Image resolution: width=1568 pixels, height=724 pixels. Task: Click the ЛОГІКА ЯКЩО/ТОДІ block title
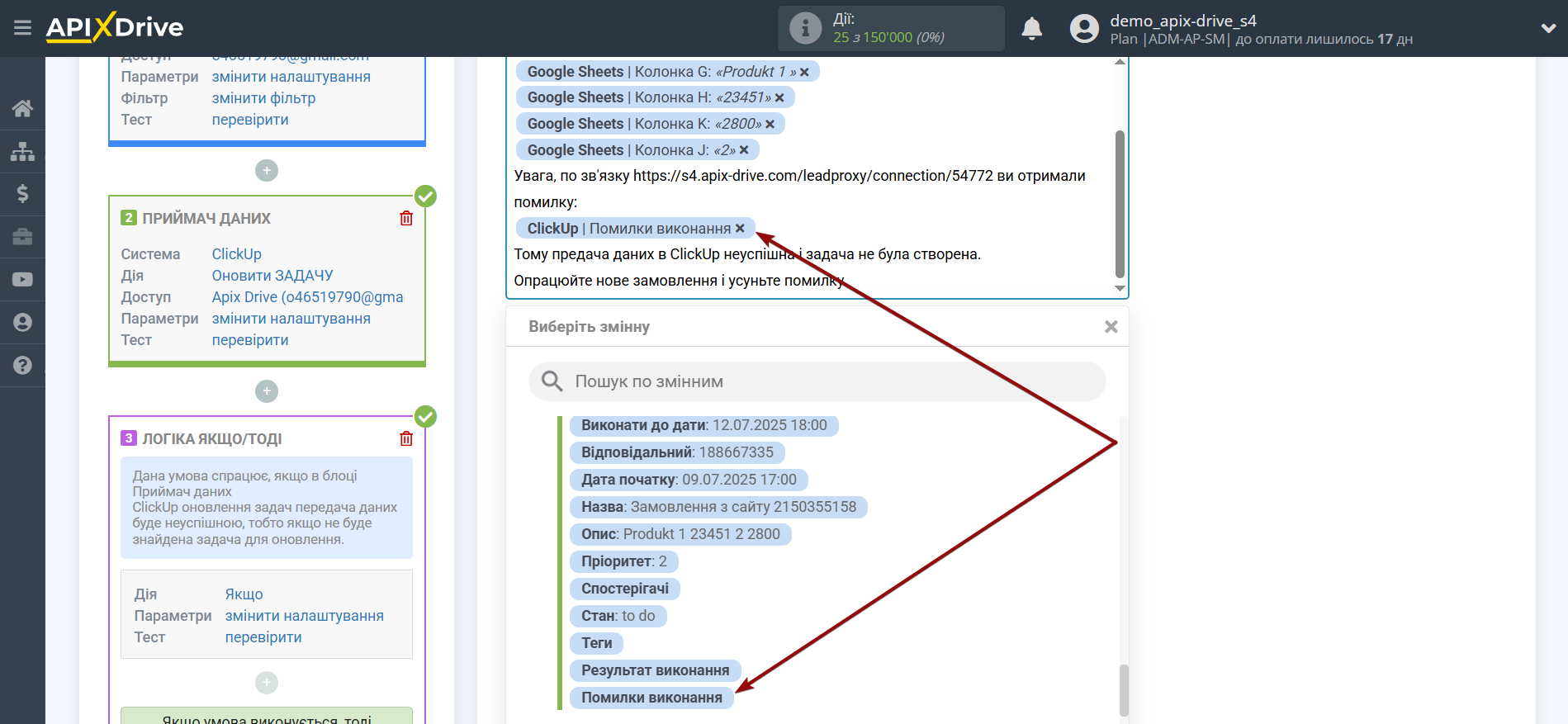click(x=212, y=439)
